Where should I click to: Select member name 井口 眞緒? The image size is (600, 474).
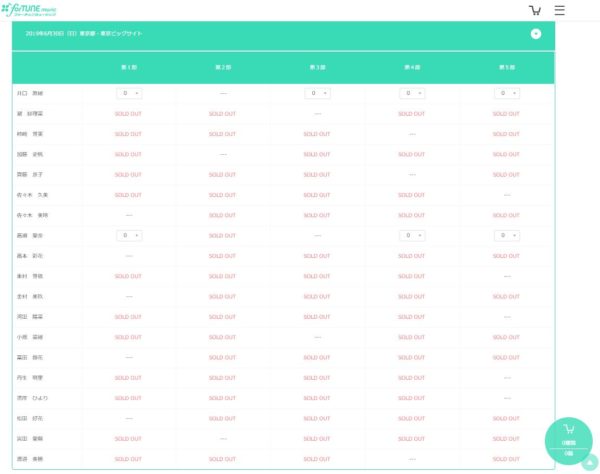30,93
